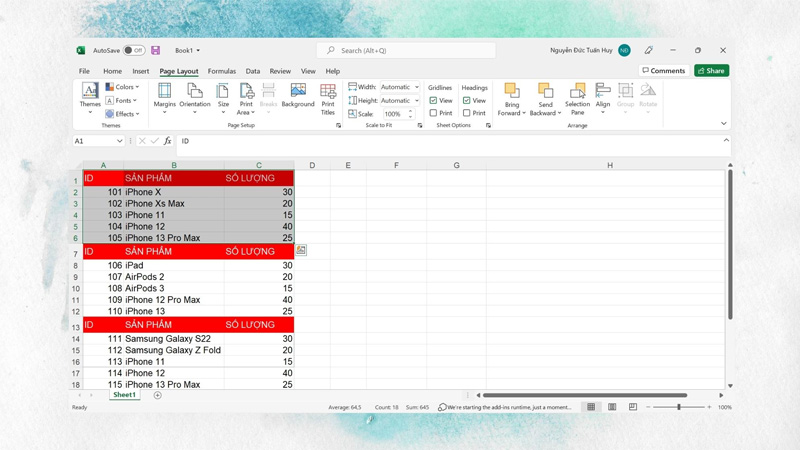This screenshot has width=800, height=450.
Task: Select the column D header
Action: coord(312,165)
